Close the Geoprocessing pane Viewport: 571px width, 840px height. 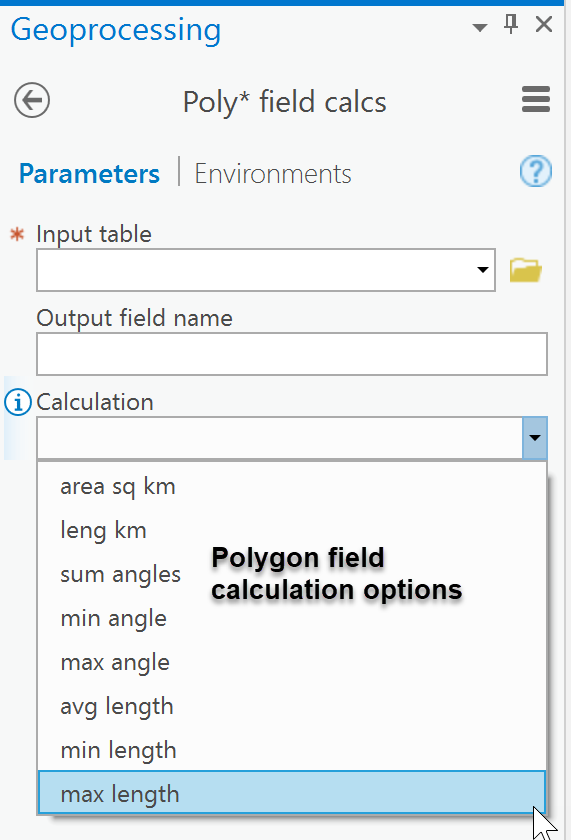(x=544, y=24)
